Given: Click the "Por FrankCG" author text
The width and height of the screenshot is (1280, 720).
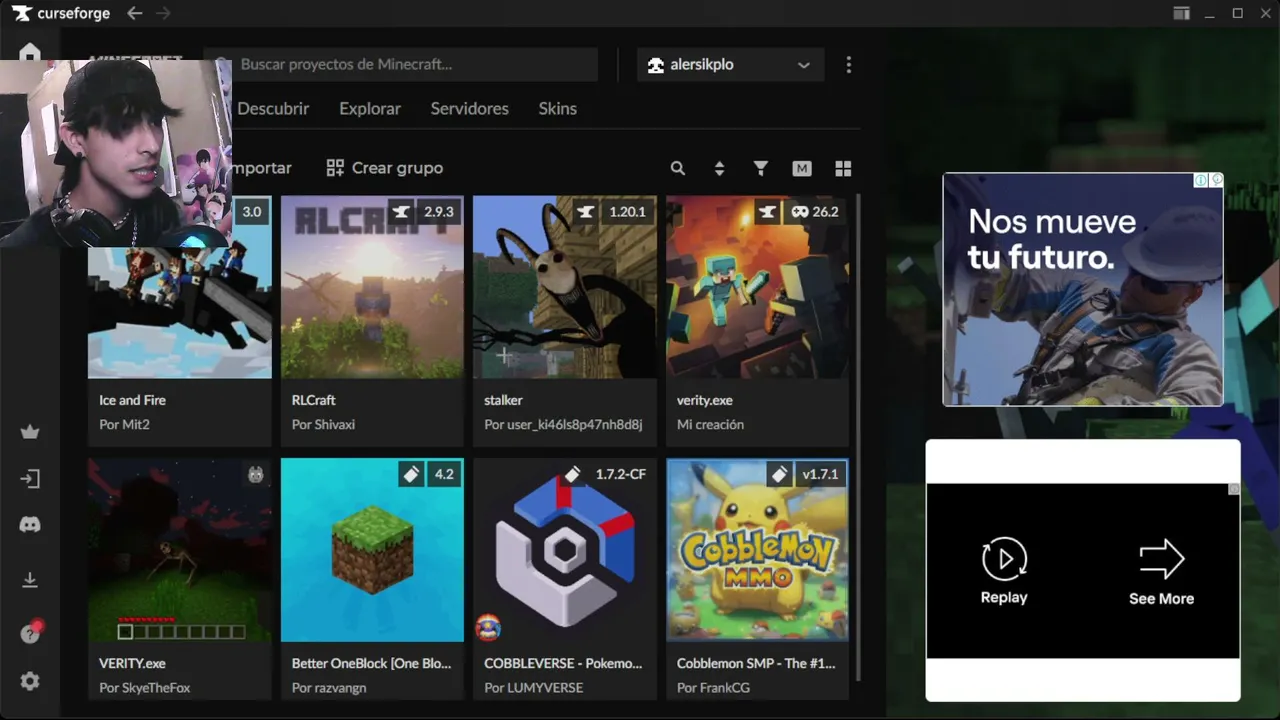Looking at the screenshot, I should [x=713, y=688].
